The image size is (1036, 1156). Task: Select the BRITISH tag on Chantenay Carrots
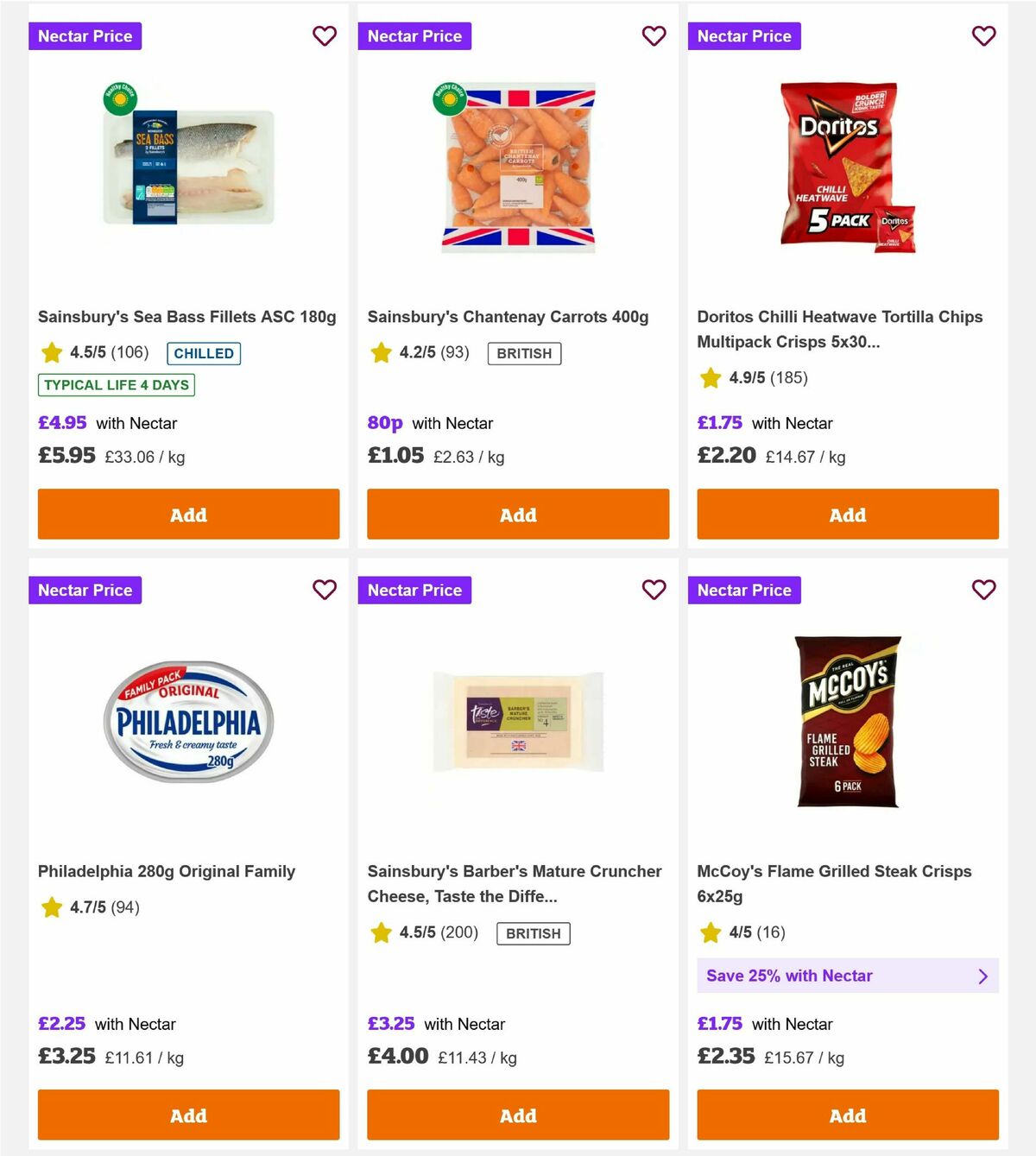(x=524, y=353)
